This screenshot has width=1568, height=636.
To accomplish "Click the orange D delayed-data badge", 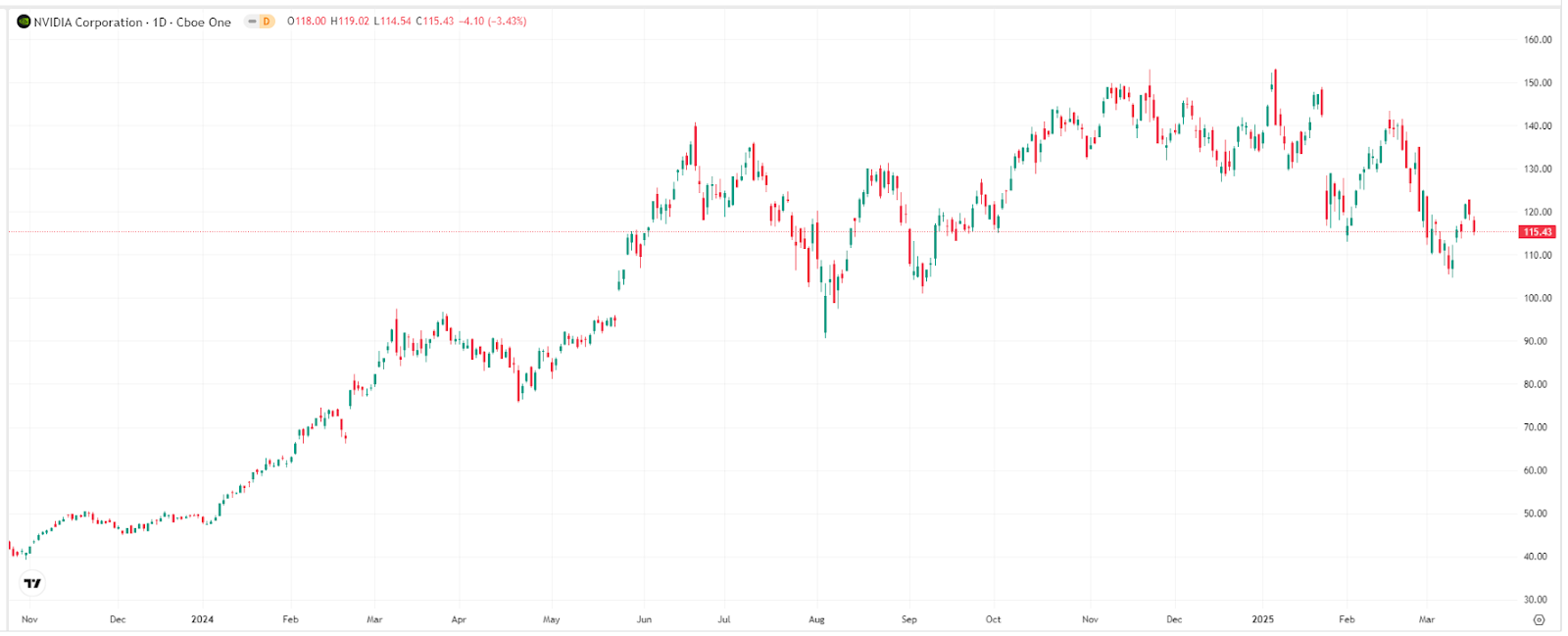I will pos(266,22).
